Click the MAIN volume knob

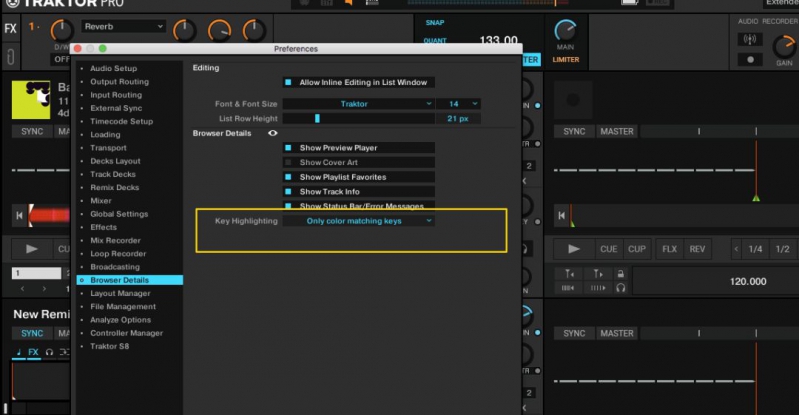pos(565,30)
